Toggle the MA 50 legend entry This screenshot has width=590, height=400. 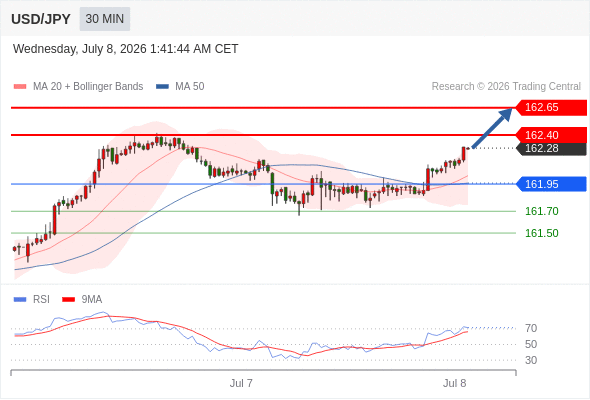click(x=180, y=87)
